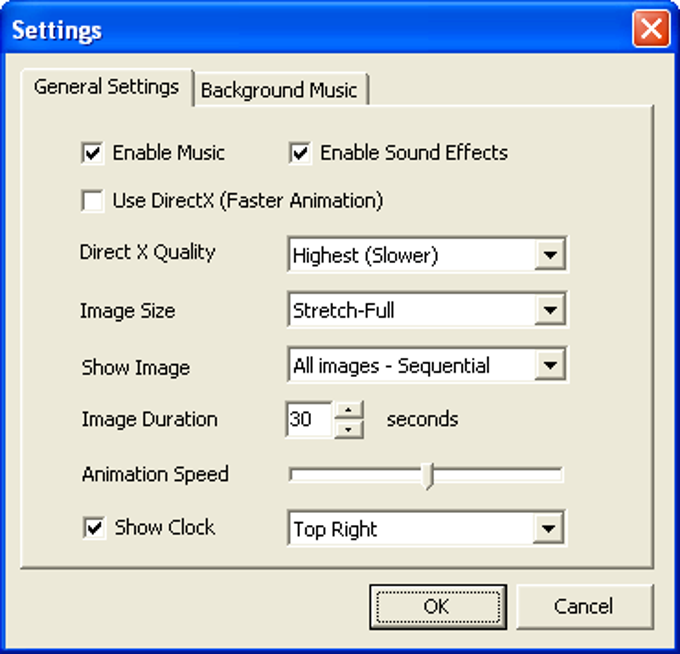Expand the Image Size dropdown arrow
The width and height of the screenshot is (680, 654).
550,310
